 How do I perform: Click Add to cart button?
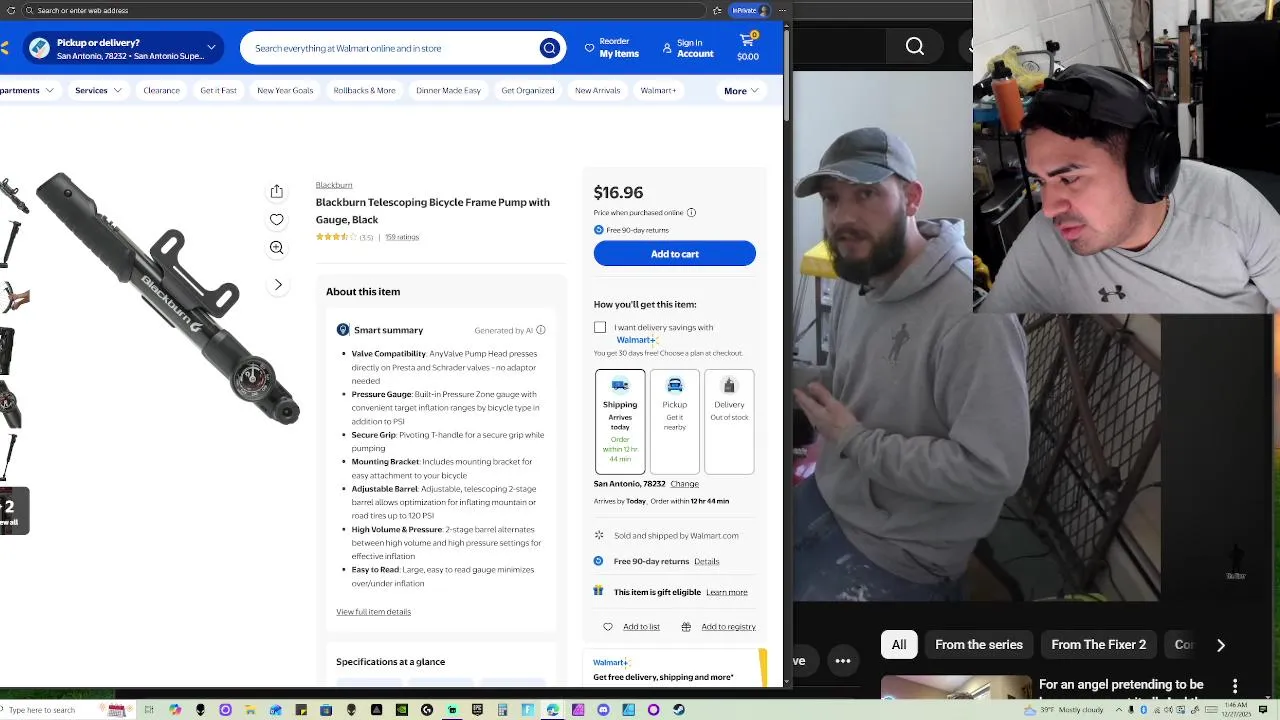(x=675, y=254)
